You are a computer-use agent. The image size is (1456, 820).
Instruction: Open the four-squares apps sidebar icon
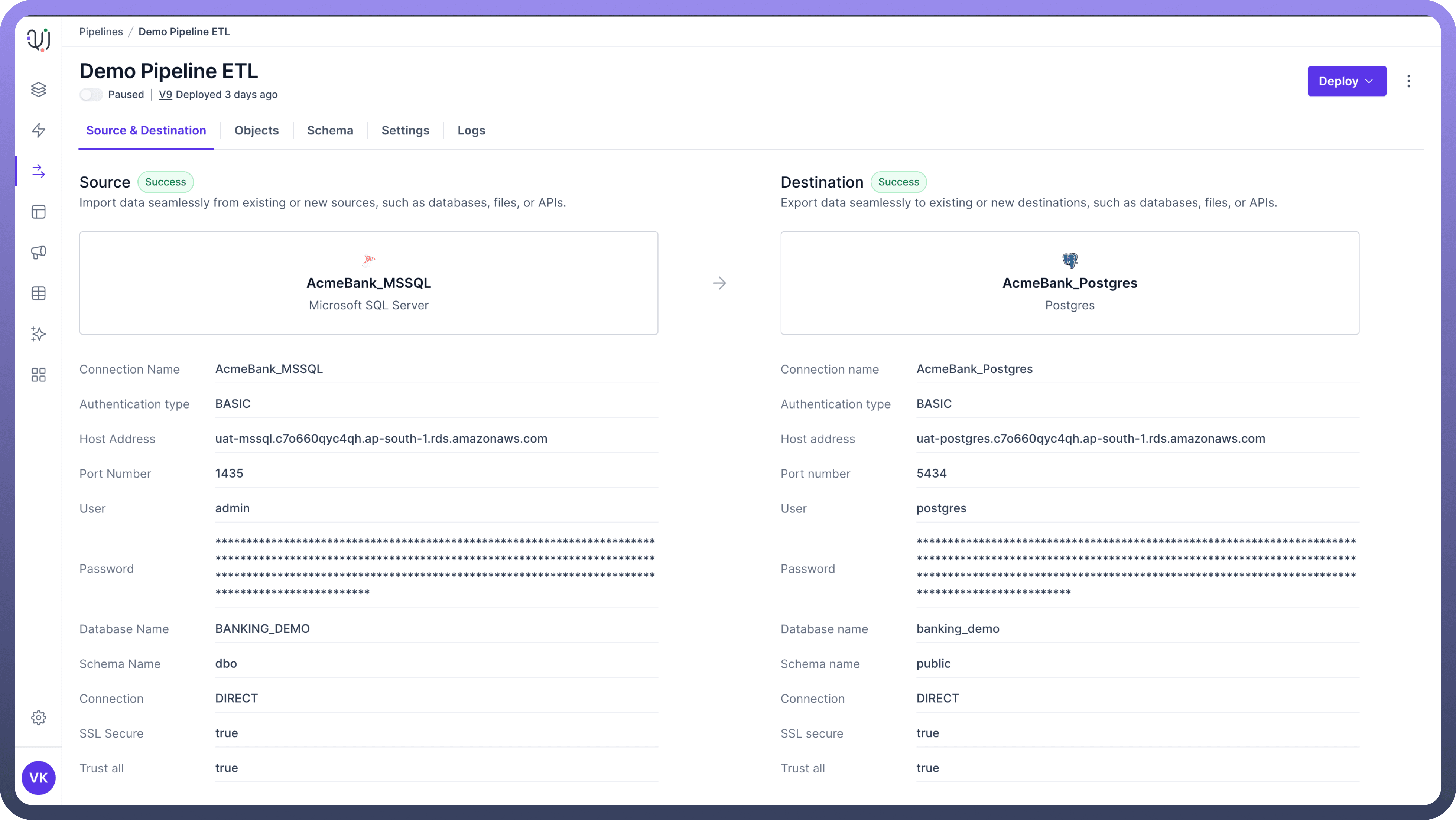(38, 375)
